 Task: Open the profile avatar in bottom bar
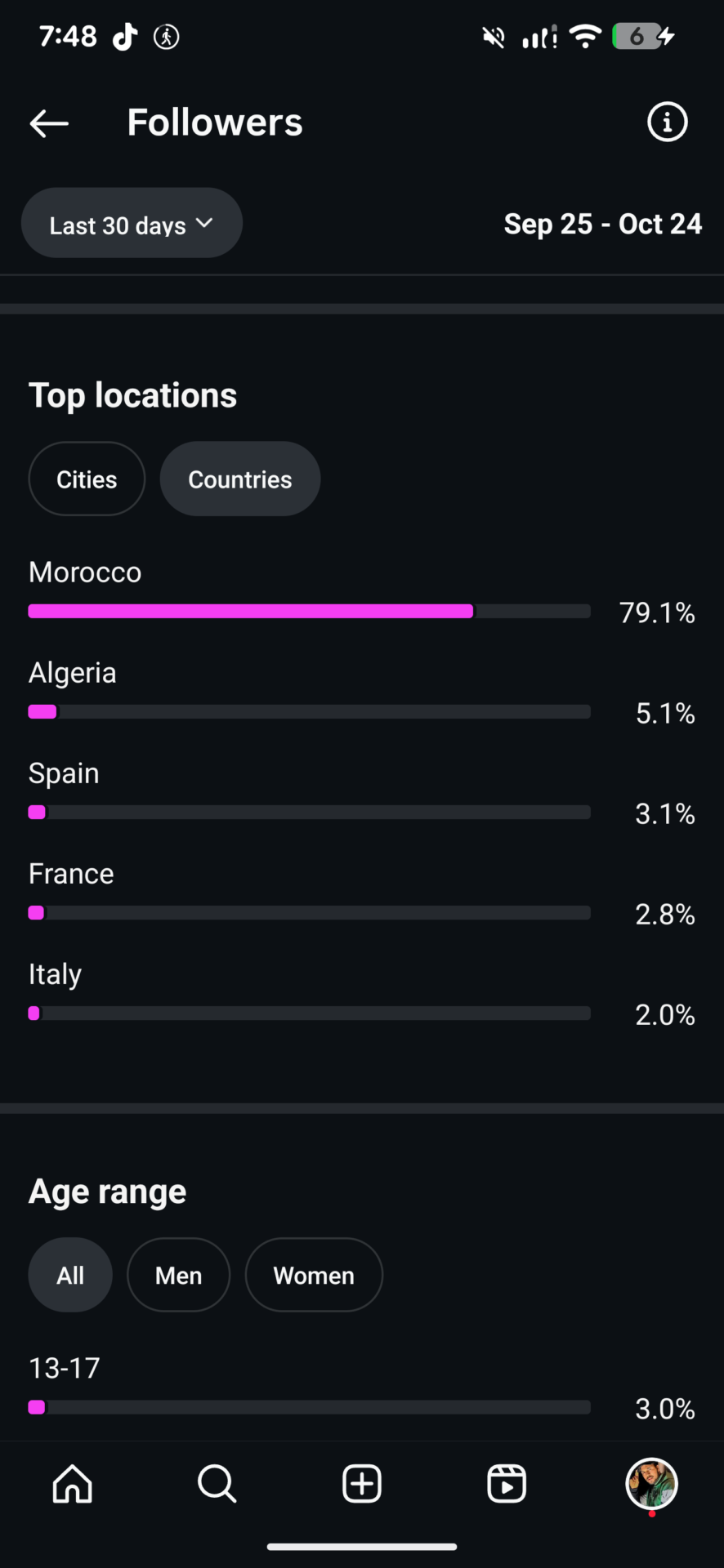coord(651,1483)
